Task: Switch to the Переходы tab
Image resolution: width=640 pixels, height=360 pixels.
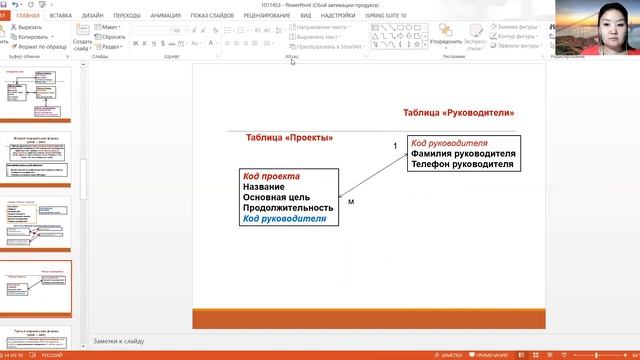Action: point(127,16)
